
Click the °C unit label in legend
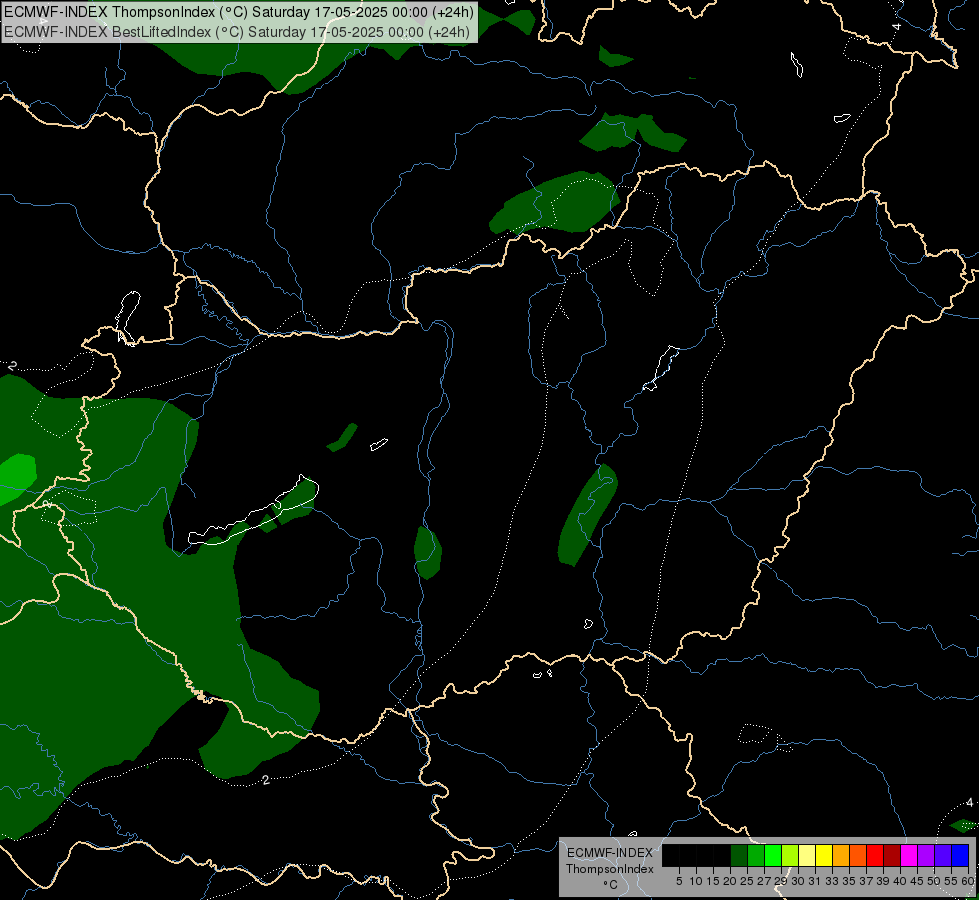click(x=611, y=885)
